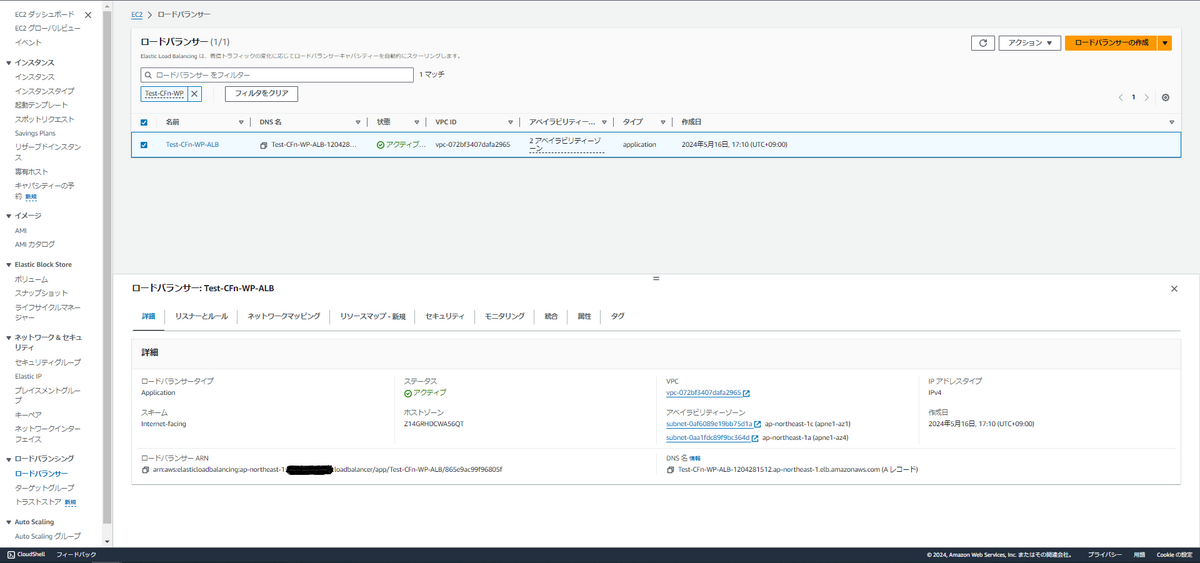Focus the load balancer filter search field
Screen dimensions: 1200x563
[x=277, y=75]
